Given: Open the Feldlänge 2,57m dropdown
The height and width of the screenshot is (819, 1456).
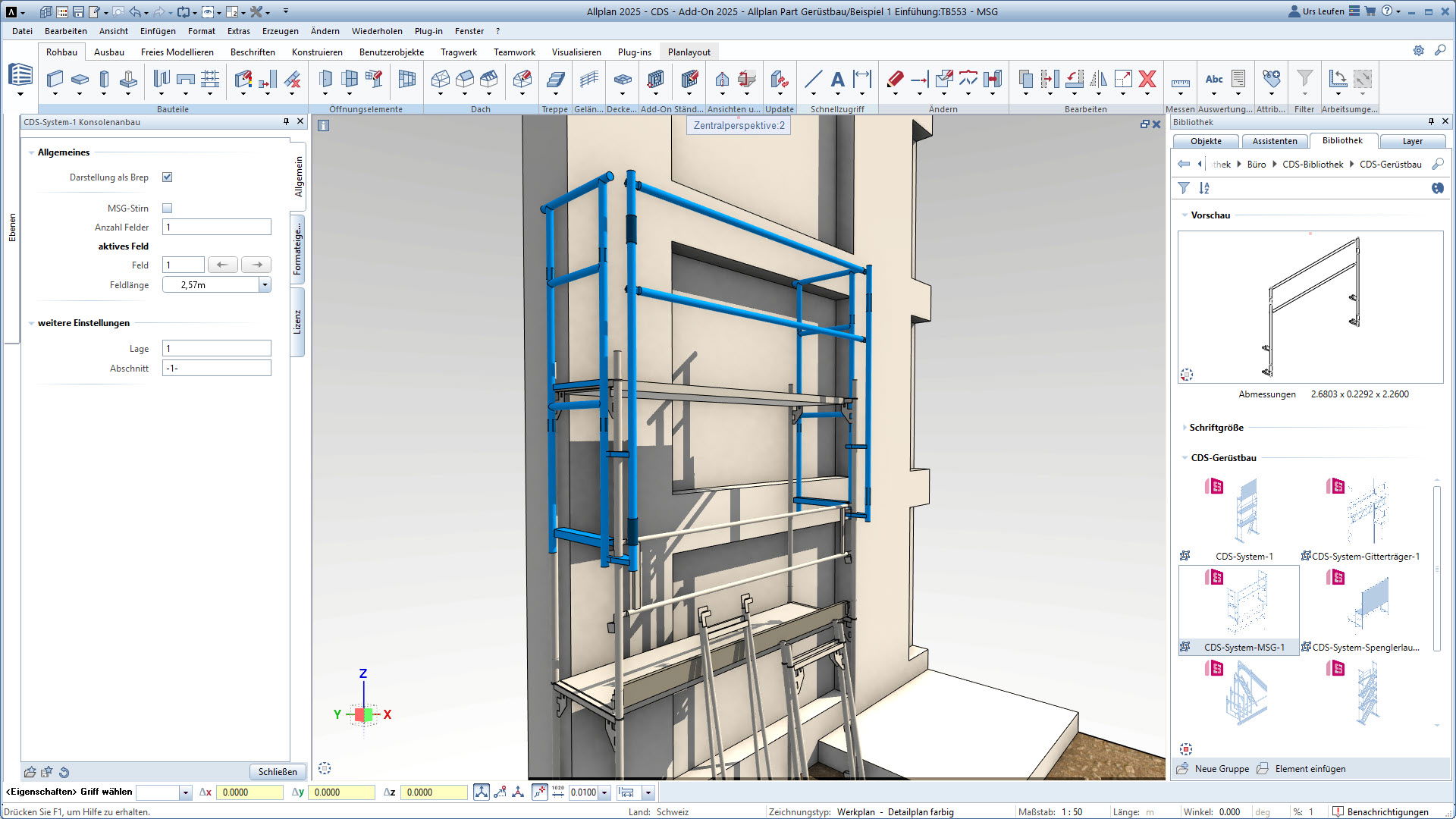Looking at the screenshot, I should (x=265, y=285).
